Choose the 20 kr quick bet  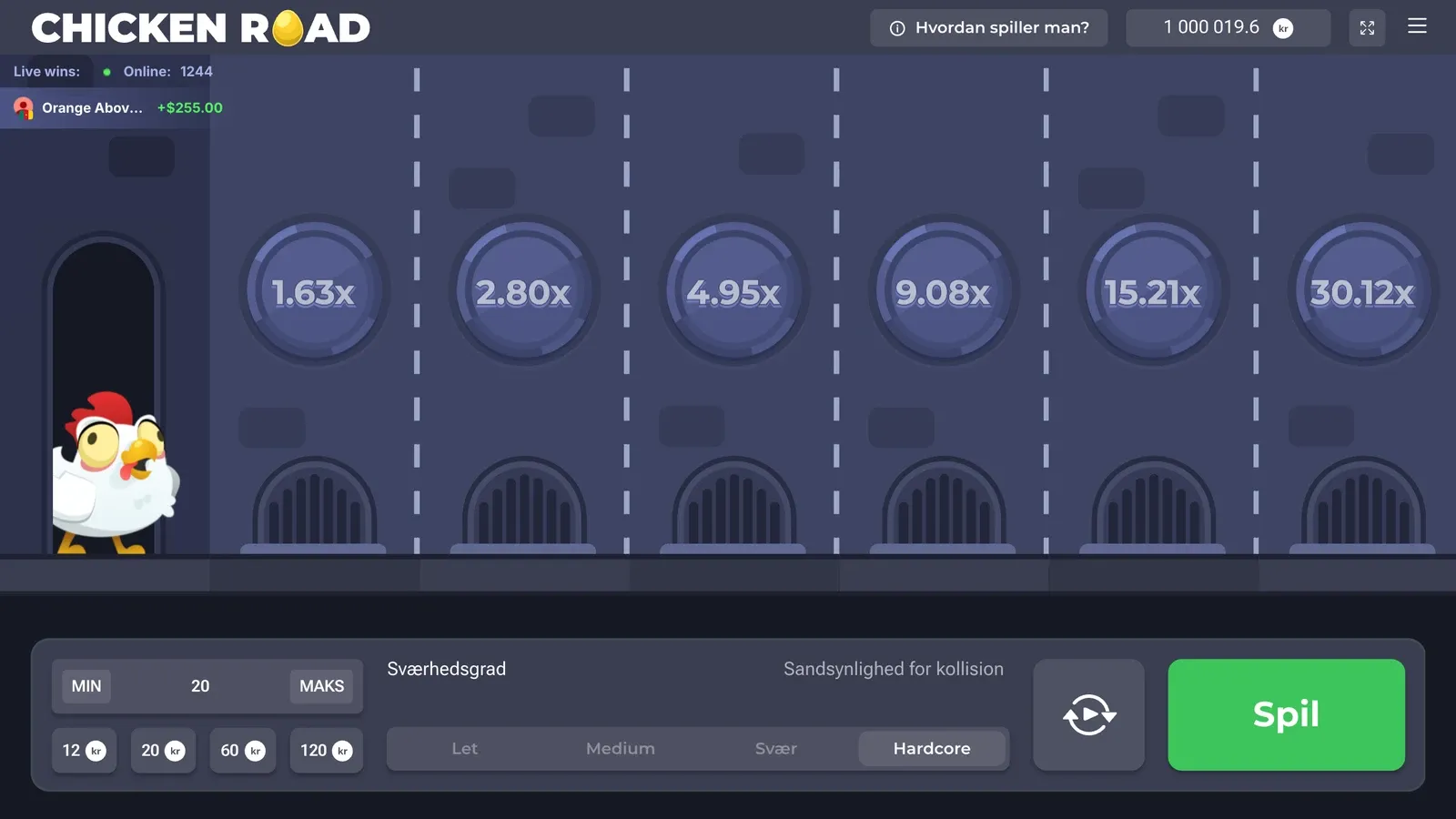coord(163,751)
